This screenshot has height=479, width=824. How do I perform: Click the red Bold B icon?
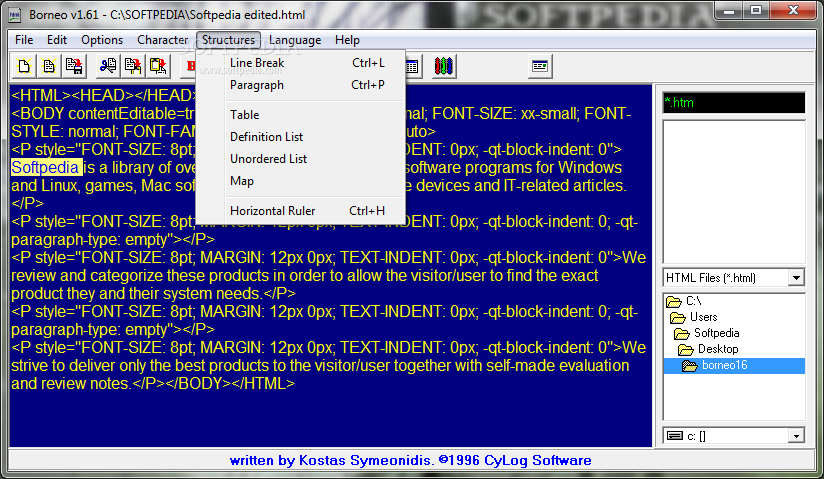click(190, 66)
